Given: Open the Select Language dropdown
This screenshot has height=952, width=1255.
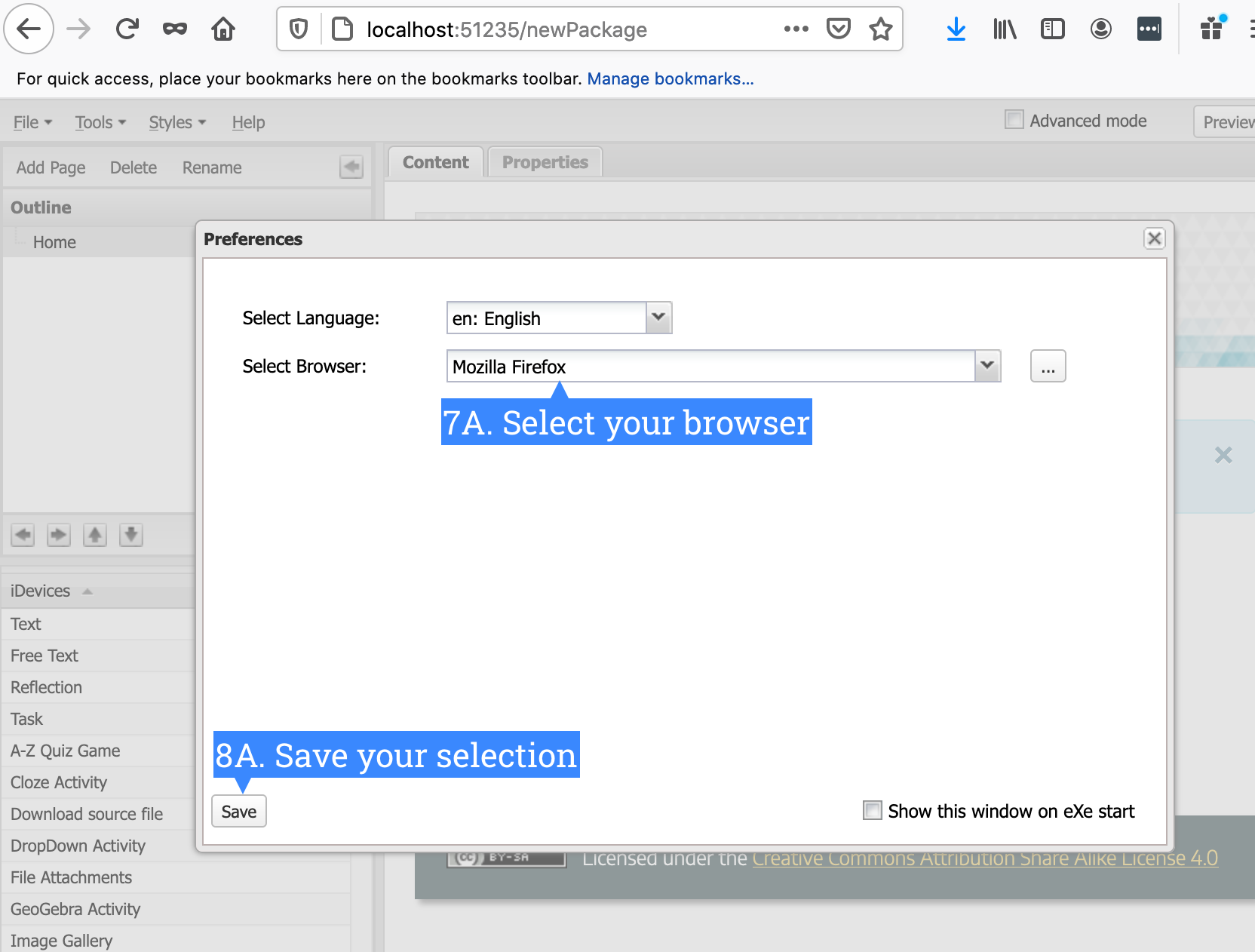Looking at the screenshot, I should [x=658, y=318].
